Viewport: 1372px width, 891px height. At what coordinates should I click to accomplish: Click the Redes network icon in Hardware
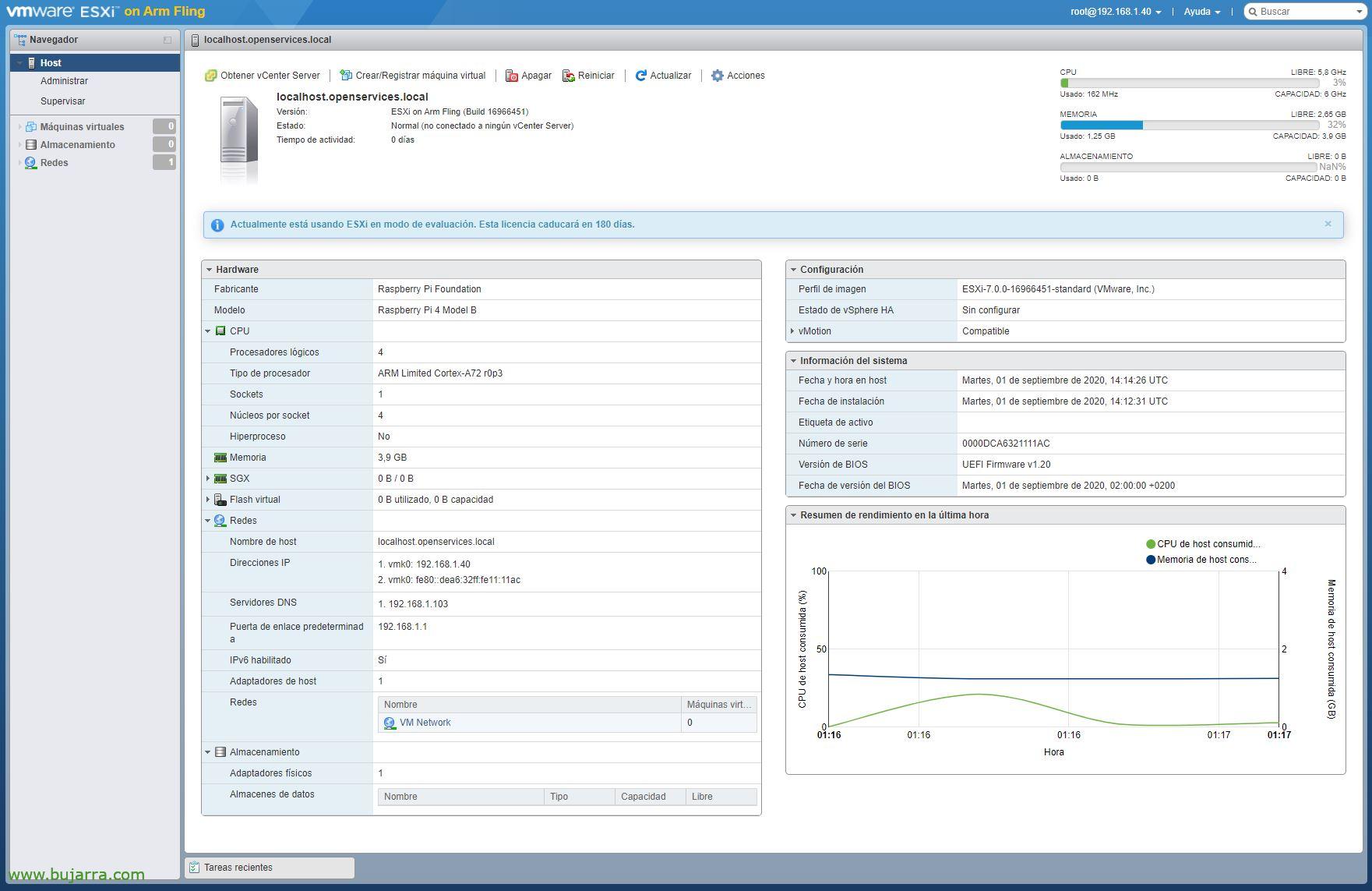coord(220,521)
